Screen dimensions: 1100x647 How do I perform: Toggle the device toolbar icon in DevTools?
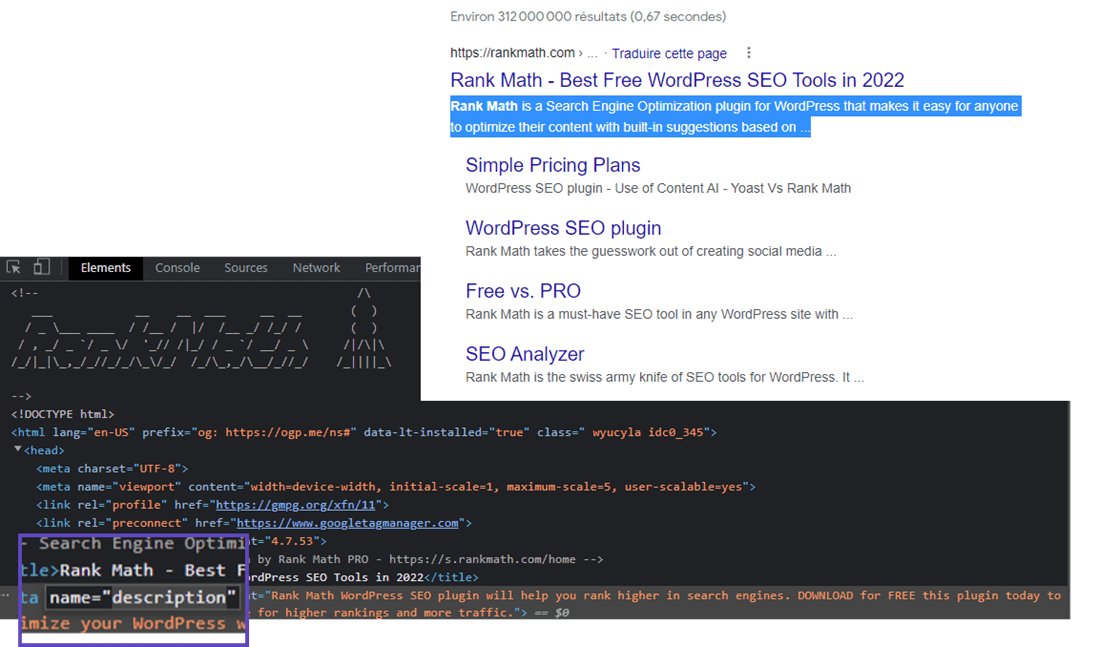click(41, 267)
